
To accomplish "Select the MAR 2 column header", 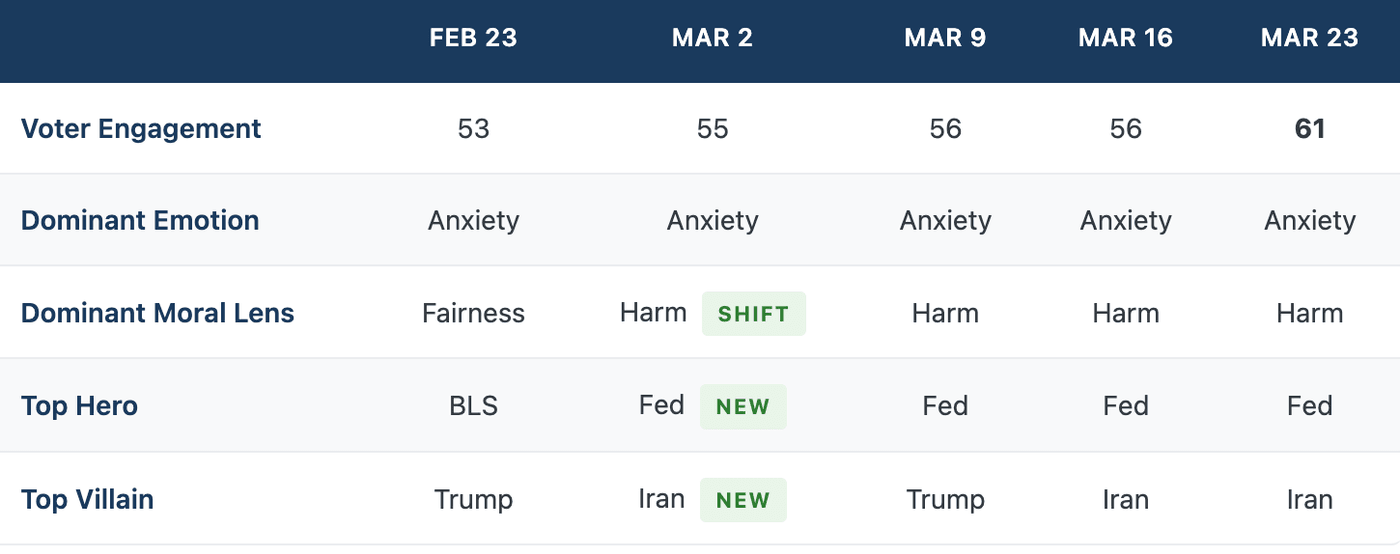I will (x=712, y=38).
